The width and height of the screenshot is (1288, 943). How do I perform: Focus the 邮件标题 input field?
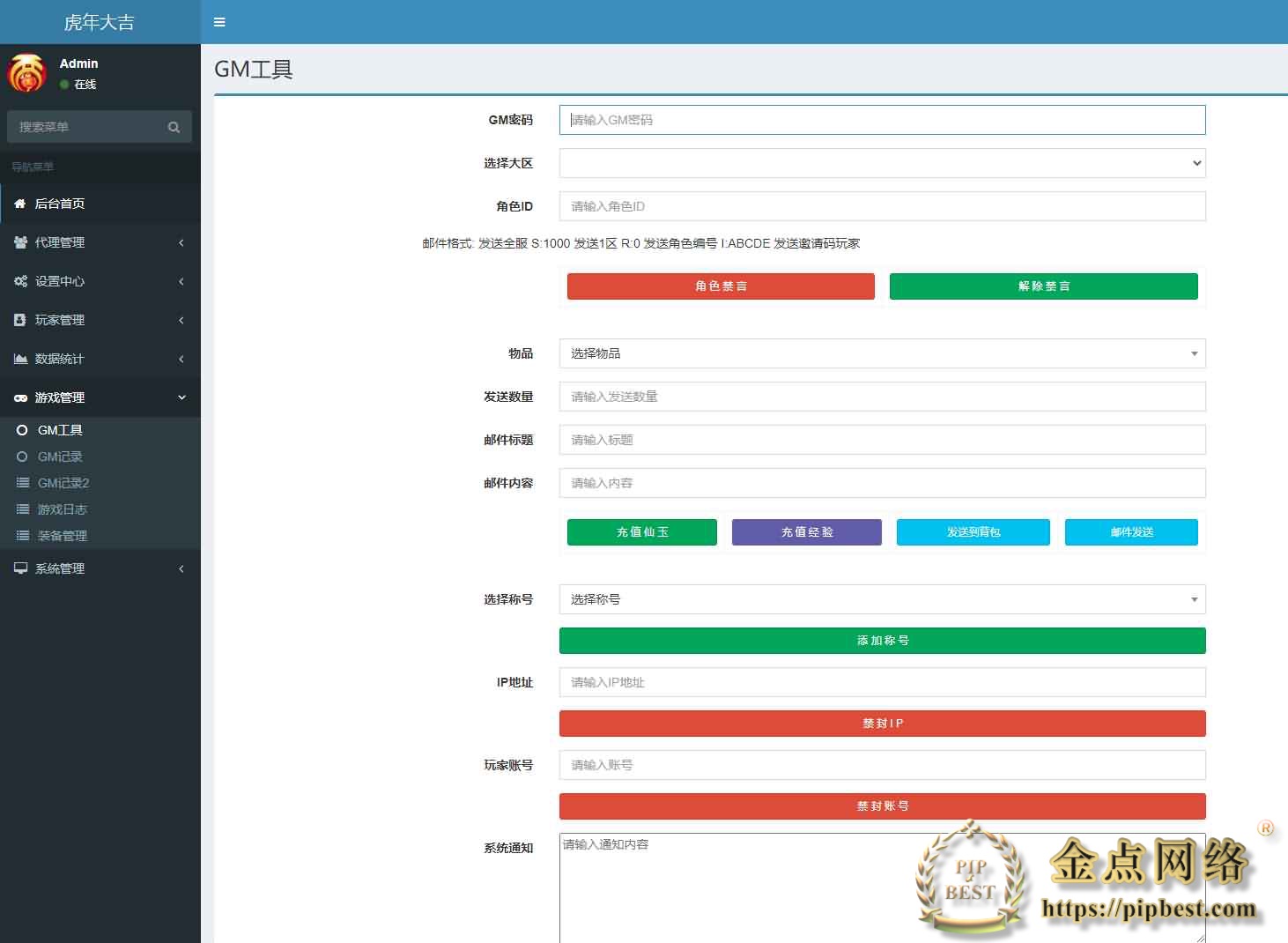pyautogui.click(x=882, y=440)
